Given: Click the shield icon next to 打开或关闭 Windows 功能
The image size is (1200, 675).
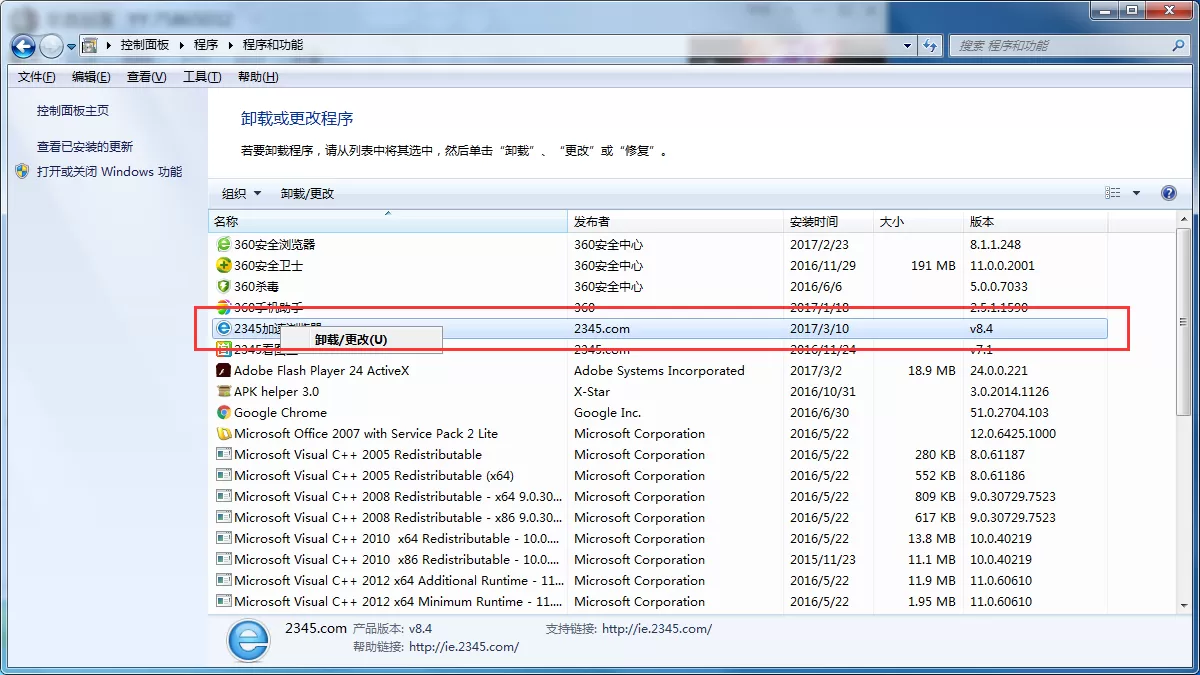Looking at the screenshot, I should (x=23, y=171).
